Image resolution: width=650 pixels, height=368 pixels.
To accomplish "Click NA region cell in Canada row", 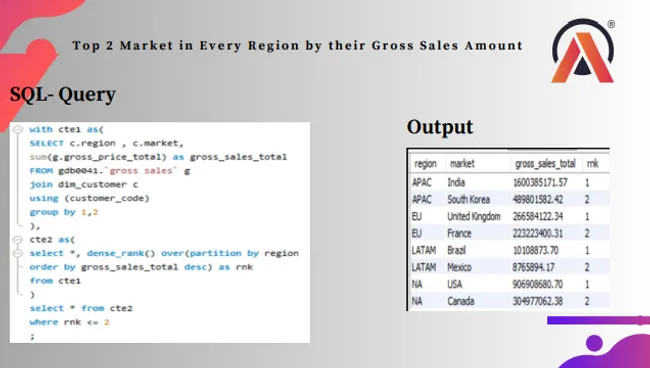I will tap(417, 301).
